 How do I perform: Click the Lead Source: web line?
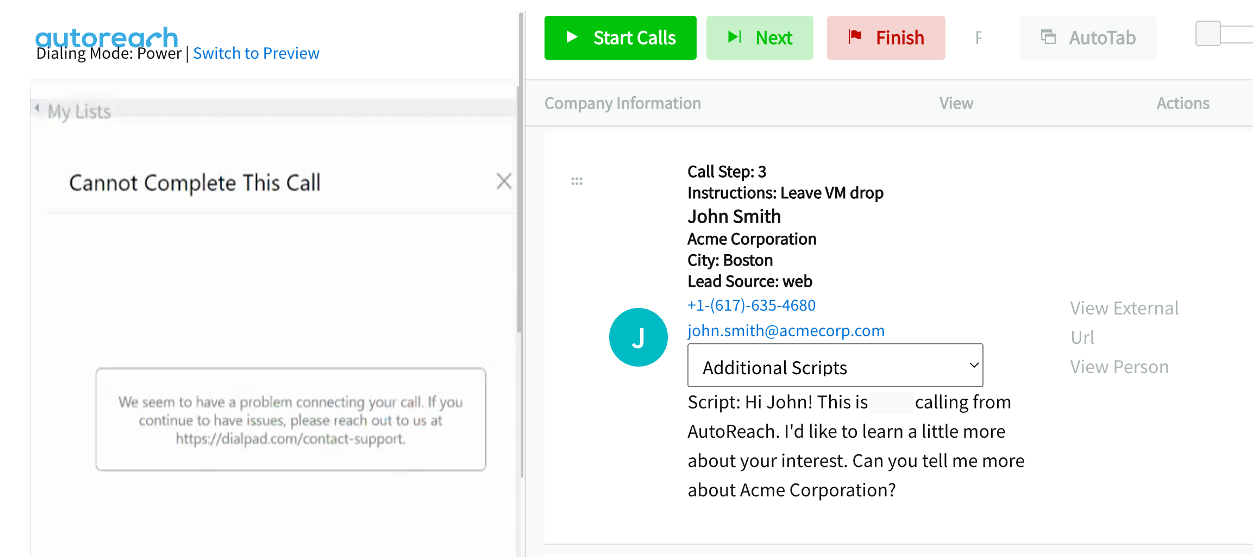750,281
